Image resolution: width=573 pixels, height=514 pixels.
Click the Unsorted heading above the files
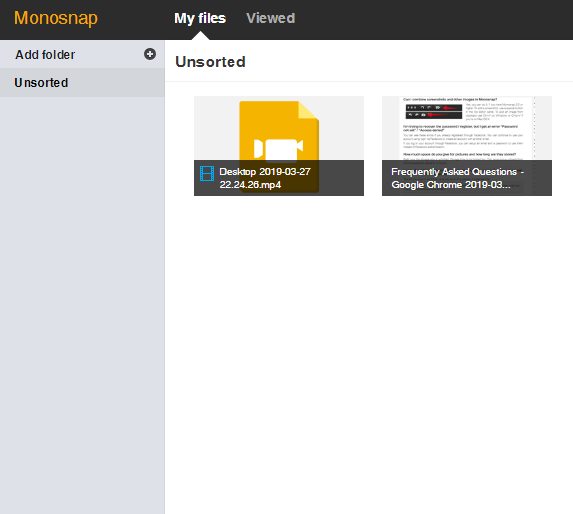tap(210, 62)
